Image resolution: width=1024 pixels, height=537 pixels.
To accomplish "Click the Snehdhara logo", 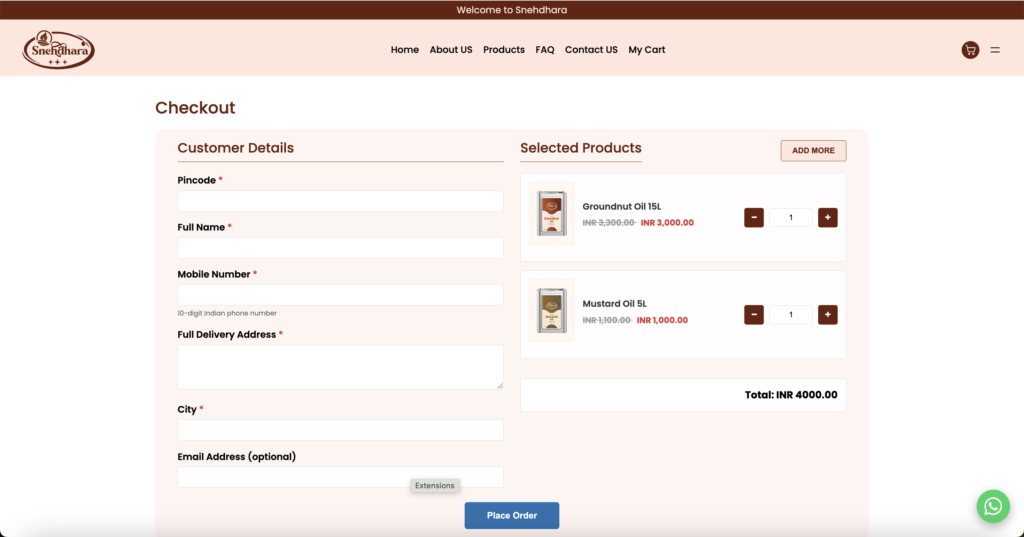I will pos(58,49).
